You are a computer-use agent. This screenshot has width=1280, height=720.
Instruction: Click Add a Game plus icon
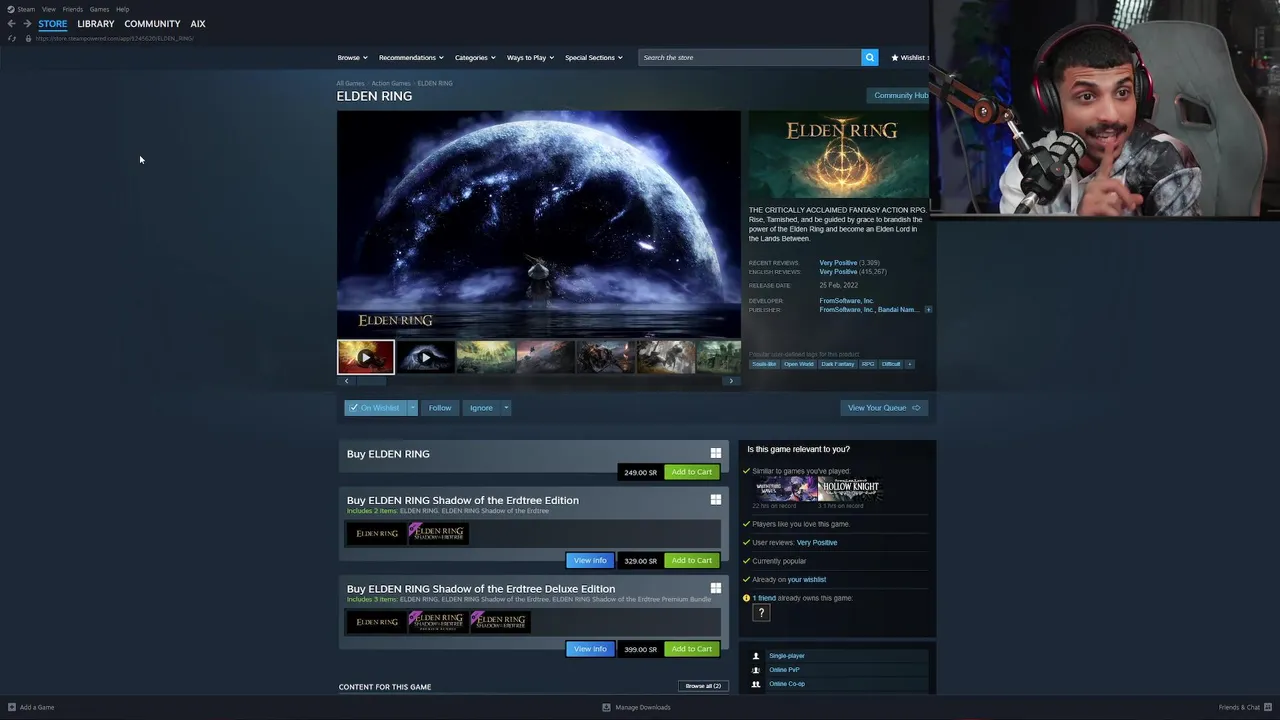point(12,707)
